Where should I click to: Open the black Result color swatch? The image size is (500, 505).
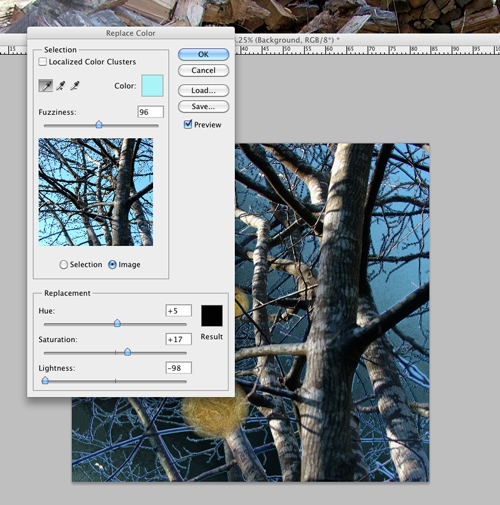pyautogui.click(x=212, y=315)
